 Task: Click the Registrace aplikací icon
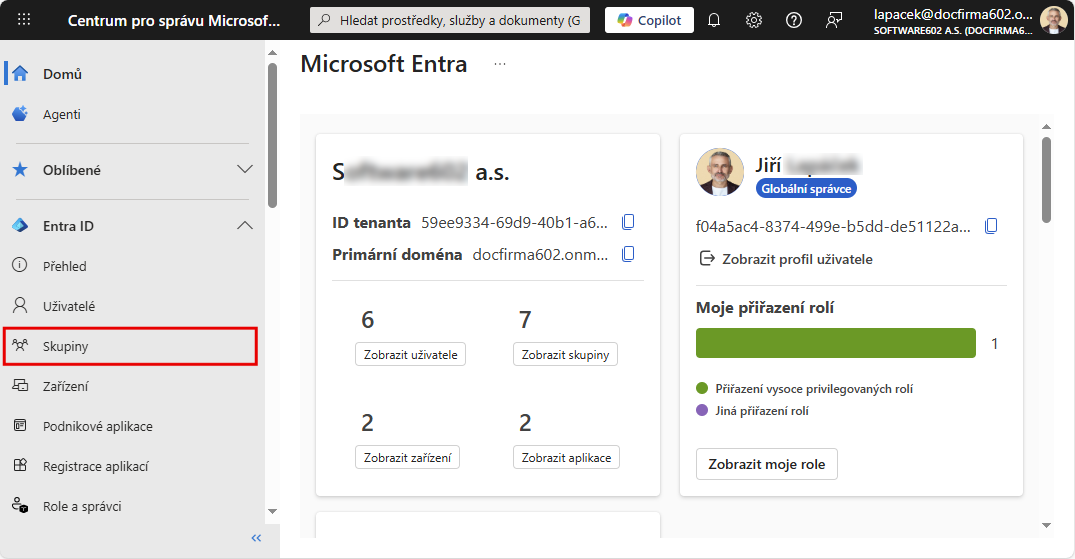20,465
